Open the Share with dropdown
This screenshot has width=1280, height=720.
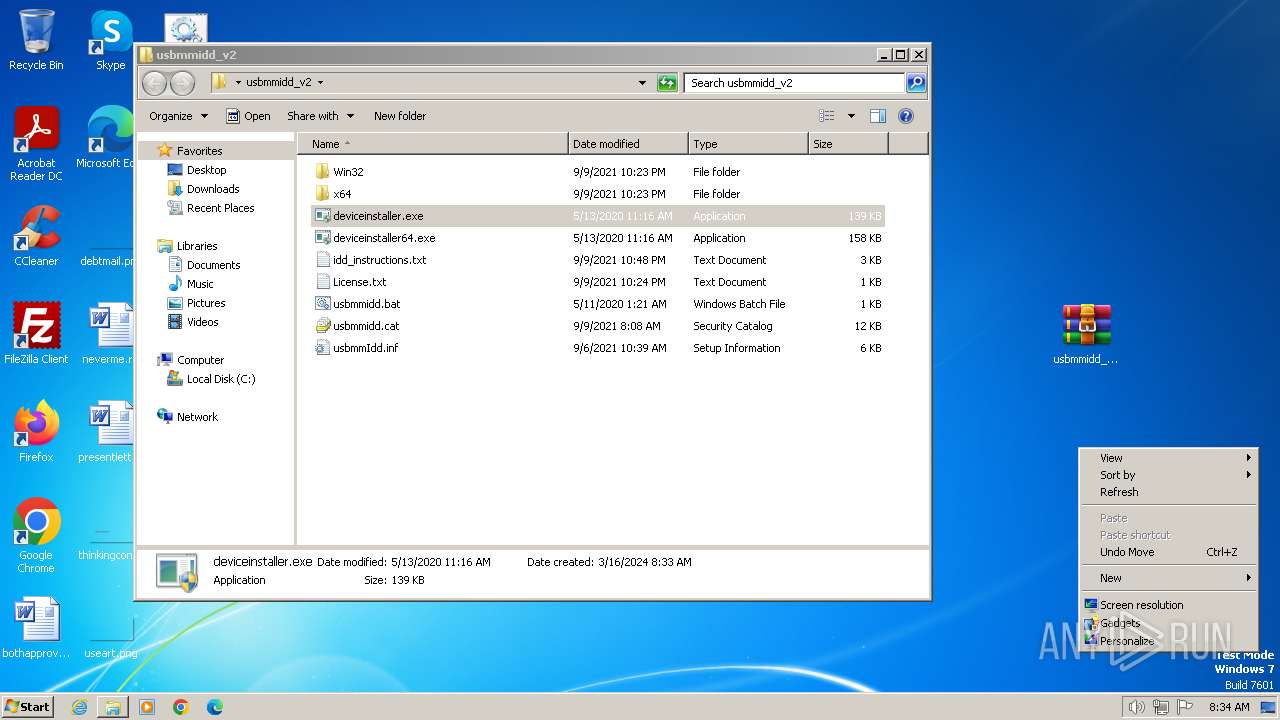(320, 116)
